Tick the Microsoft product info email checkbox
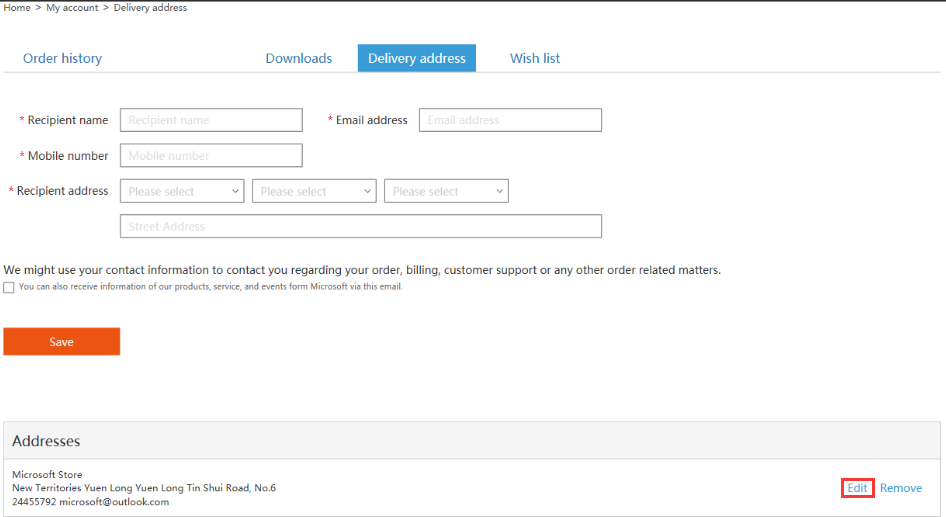 tap(8, 288)
